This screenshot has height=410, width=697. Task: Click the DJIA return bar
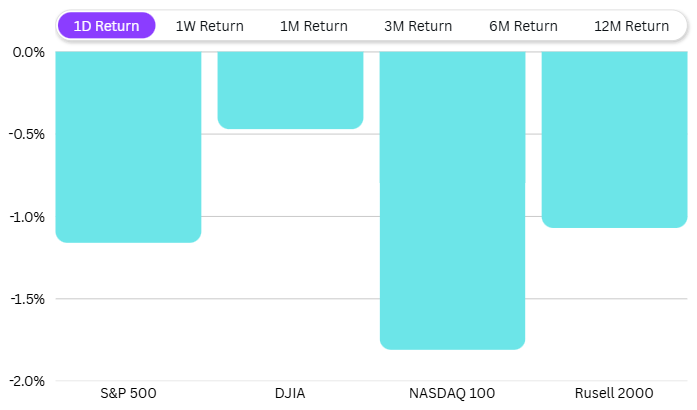[x=290, y=90]
